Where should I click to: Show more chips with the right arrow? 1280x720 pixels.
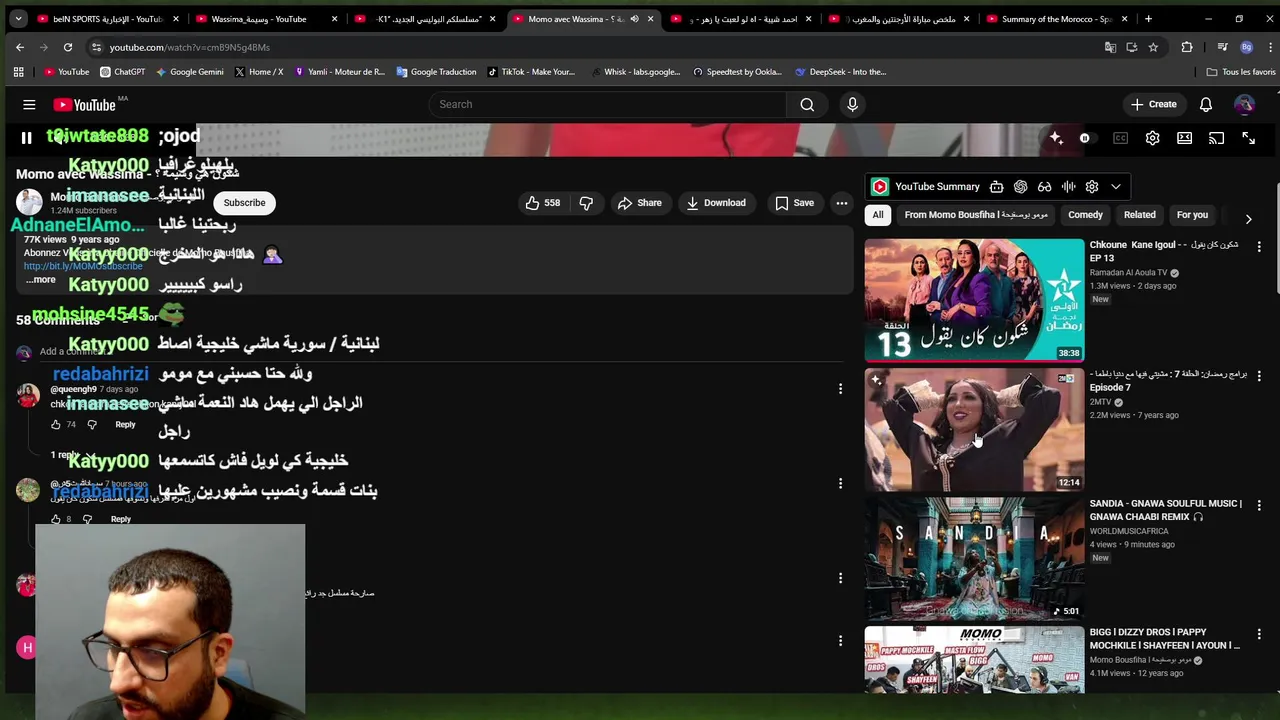(x=1248, y=218)
